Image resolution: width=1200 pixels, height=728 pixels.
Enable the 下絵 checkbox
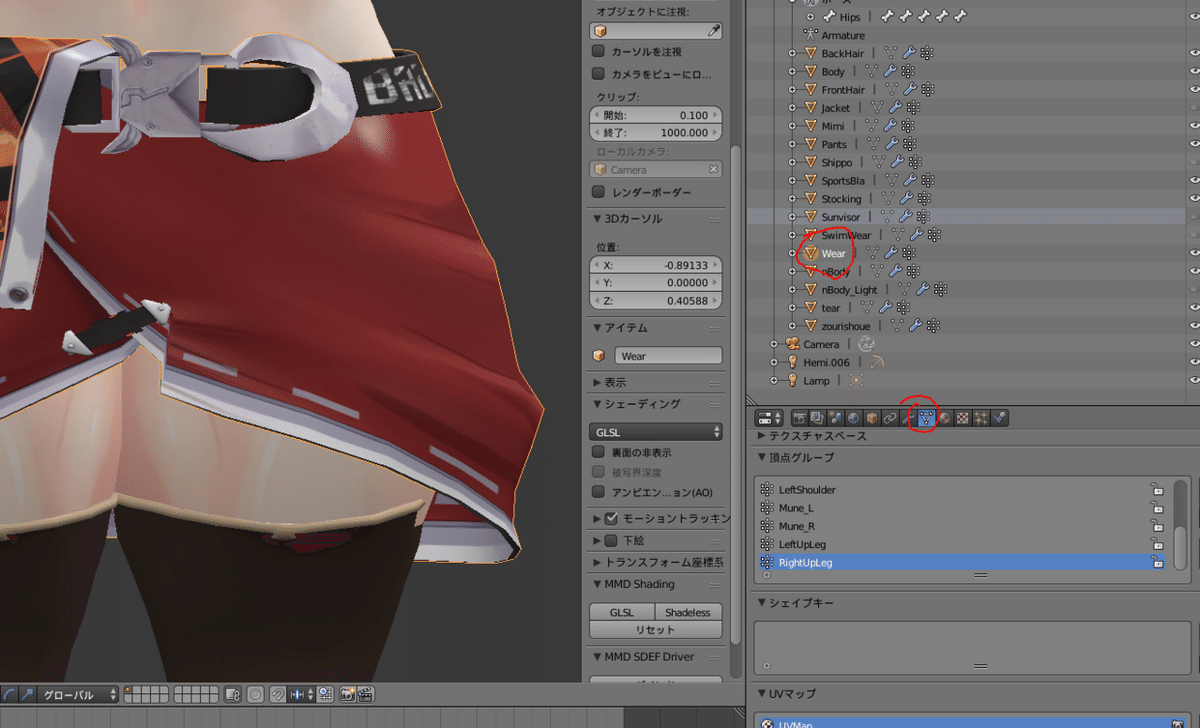tap(611, 541)
